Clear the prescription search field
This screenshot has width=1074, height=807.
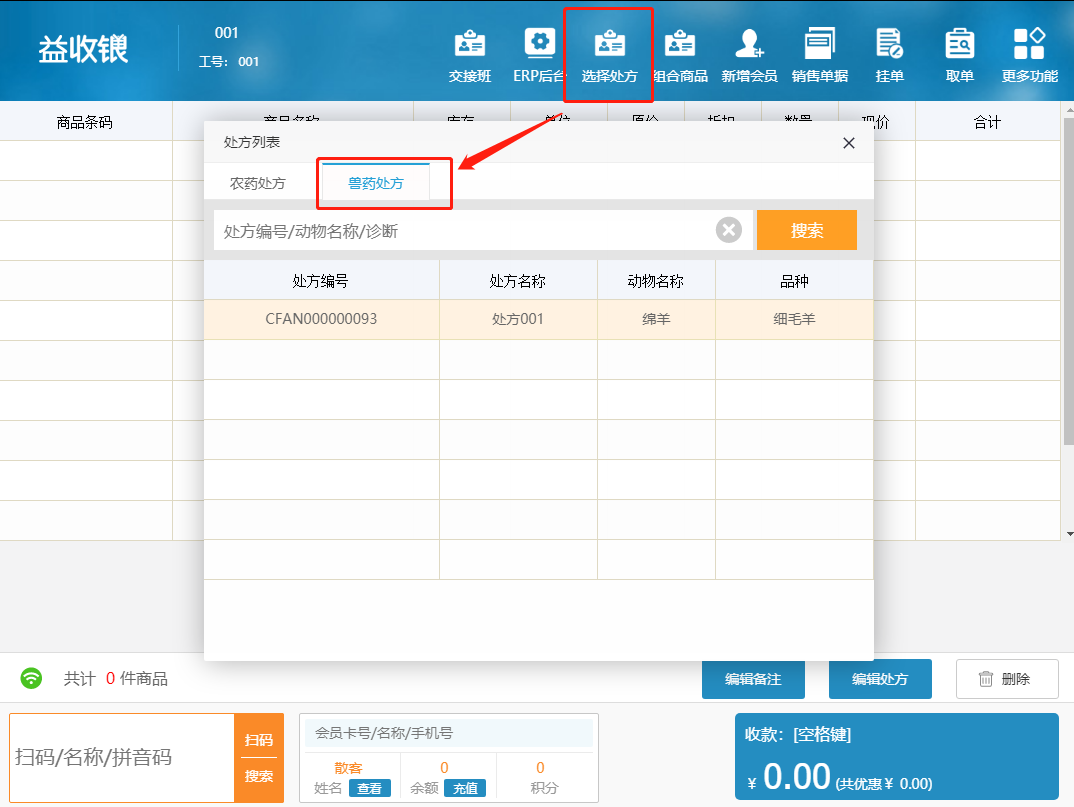729,231
